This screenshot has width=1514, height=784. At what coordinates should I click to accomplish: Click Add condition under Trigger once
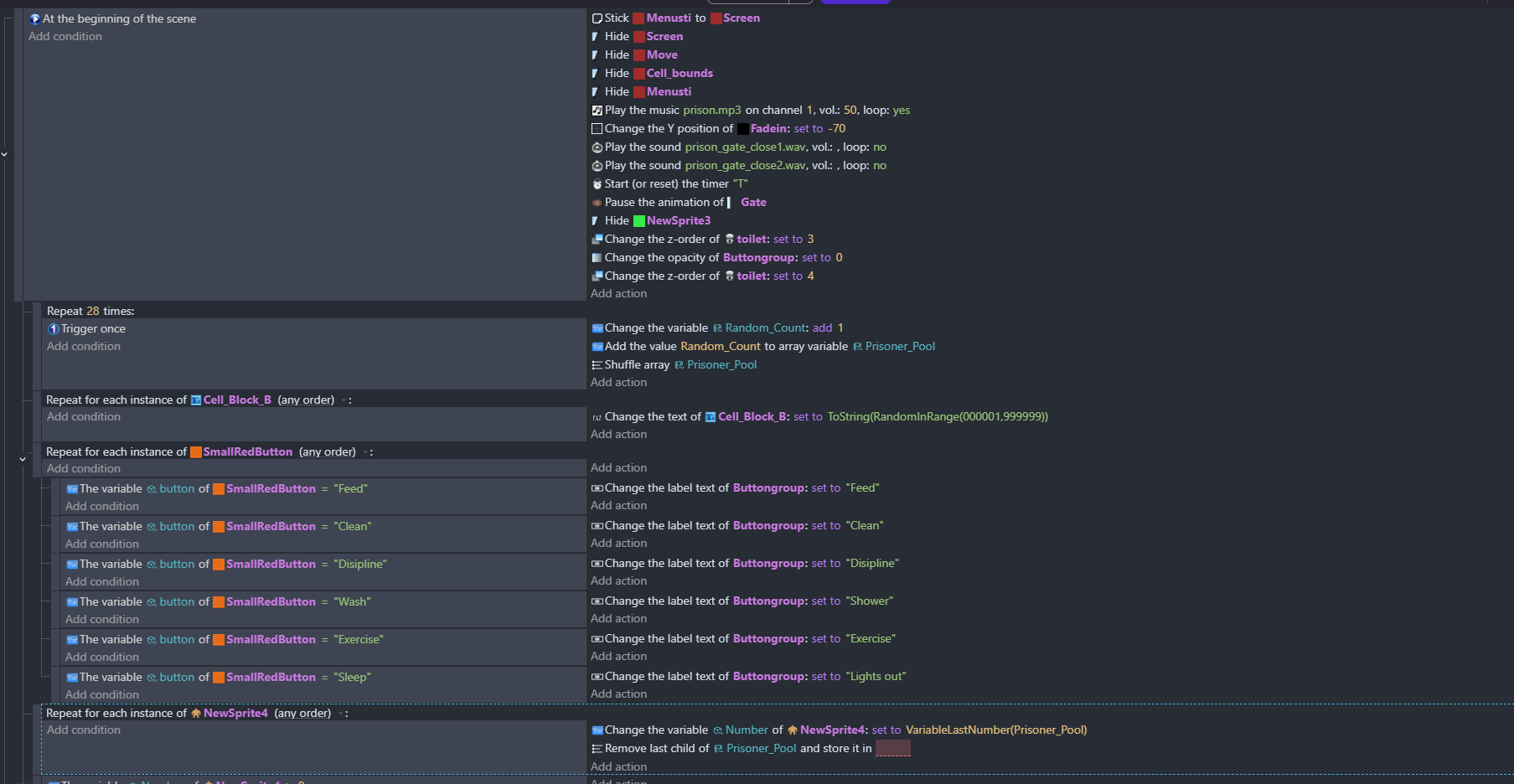(84, 347)
